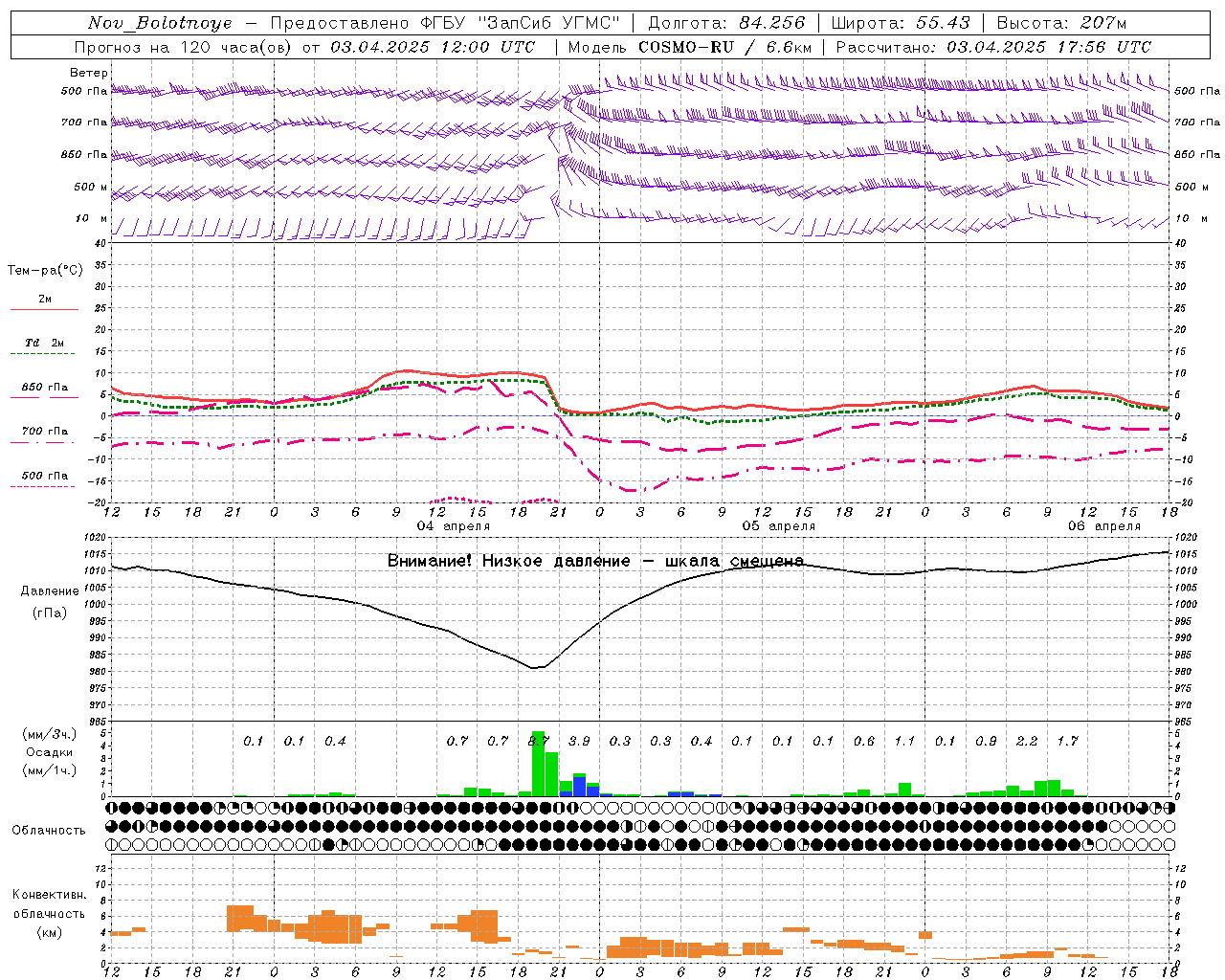The width and height of the screenshot is (1225, 980).
Task: Click the Осадки panel label
Action: point(50,752)
